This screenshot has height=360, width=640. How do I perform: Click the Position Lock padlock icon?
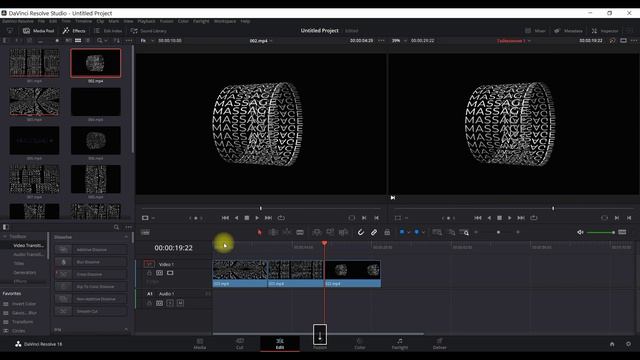(387, 232)
